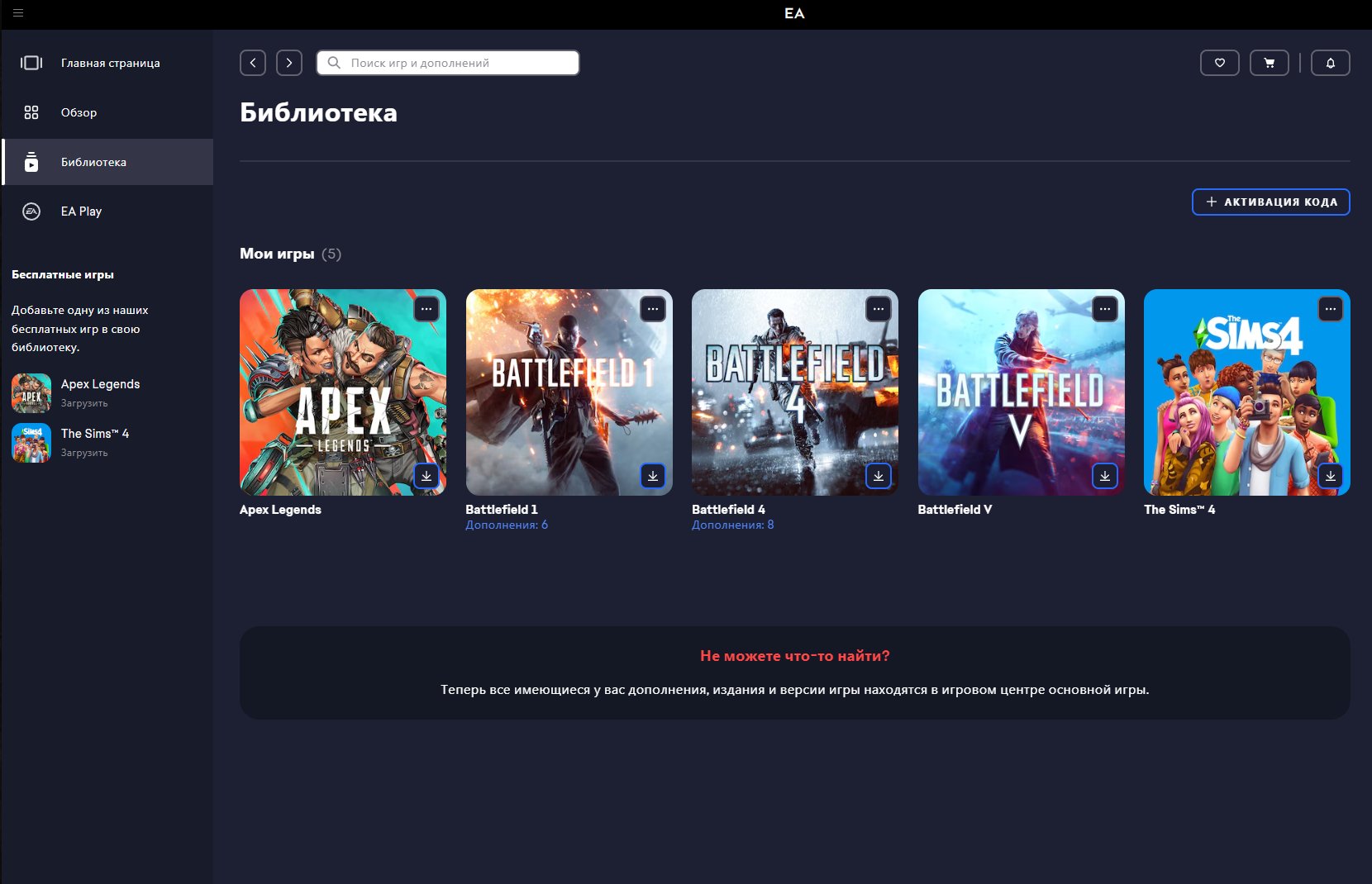Click Apex Legends thumbnail in Бесплатные игры

[x=31, y=393]
